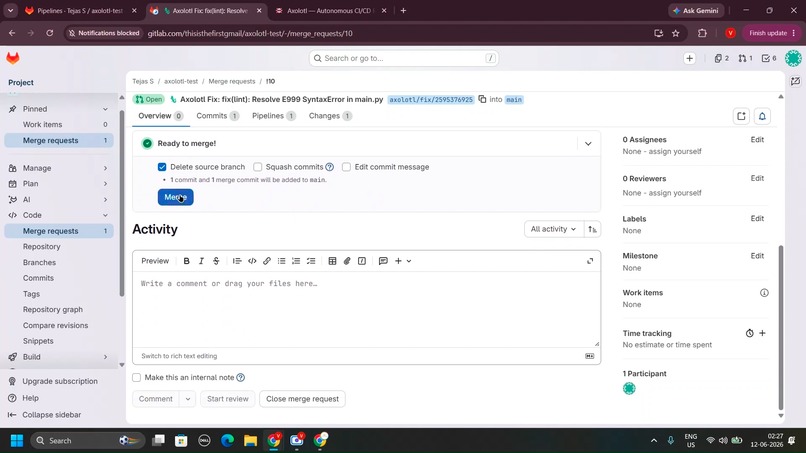Insert a comment template

click(383, 261)
